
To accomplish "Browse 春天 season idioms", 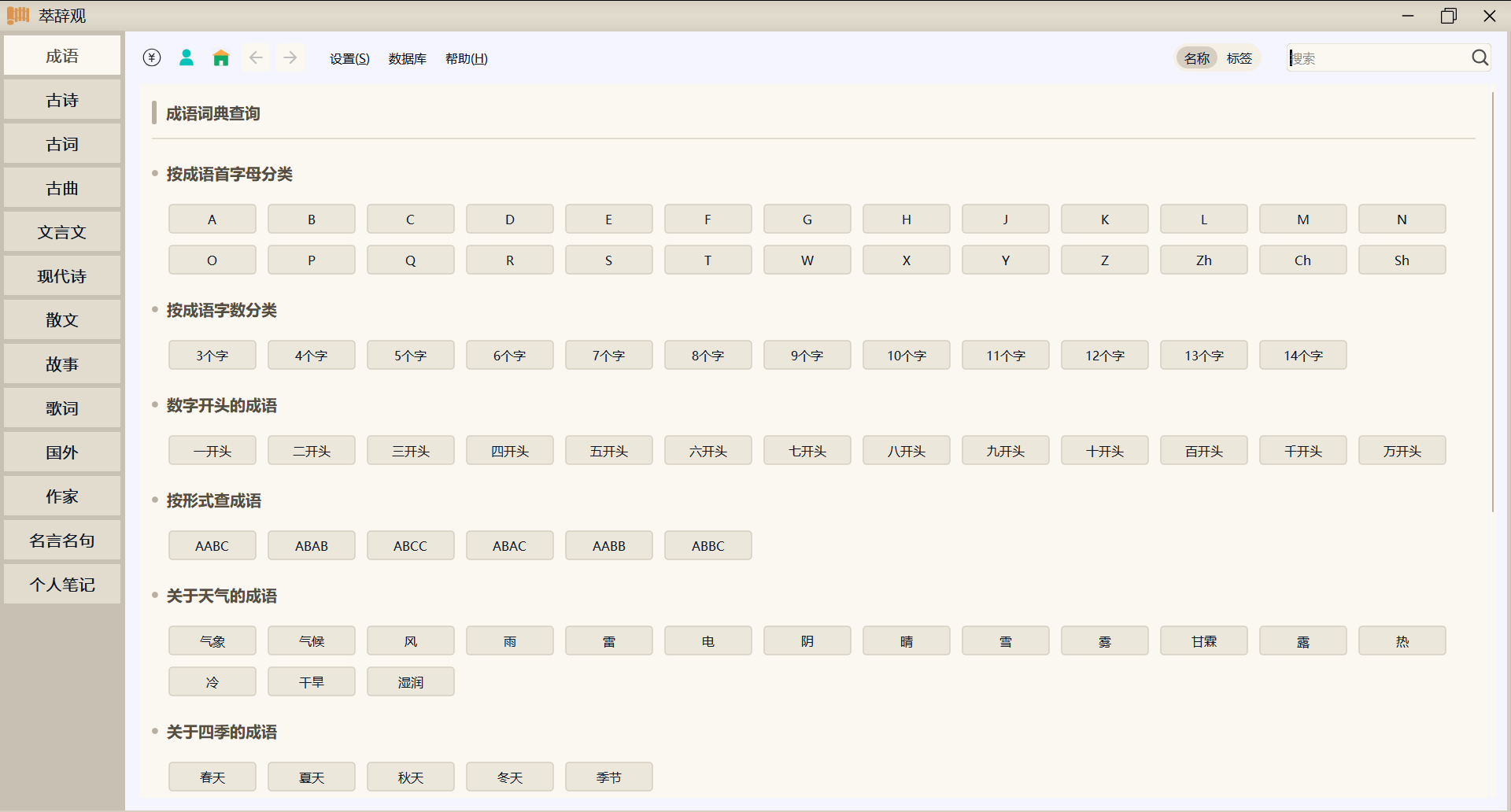I will tap(212, 777).
